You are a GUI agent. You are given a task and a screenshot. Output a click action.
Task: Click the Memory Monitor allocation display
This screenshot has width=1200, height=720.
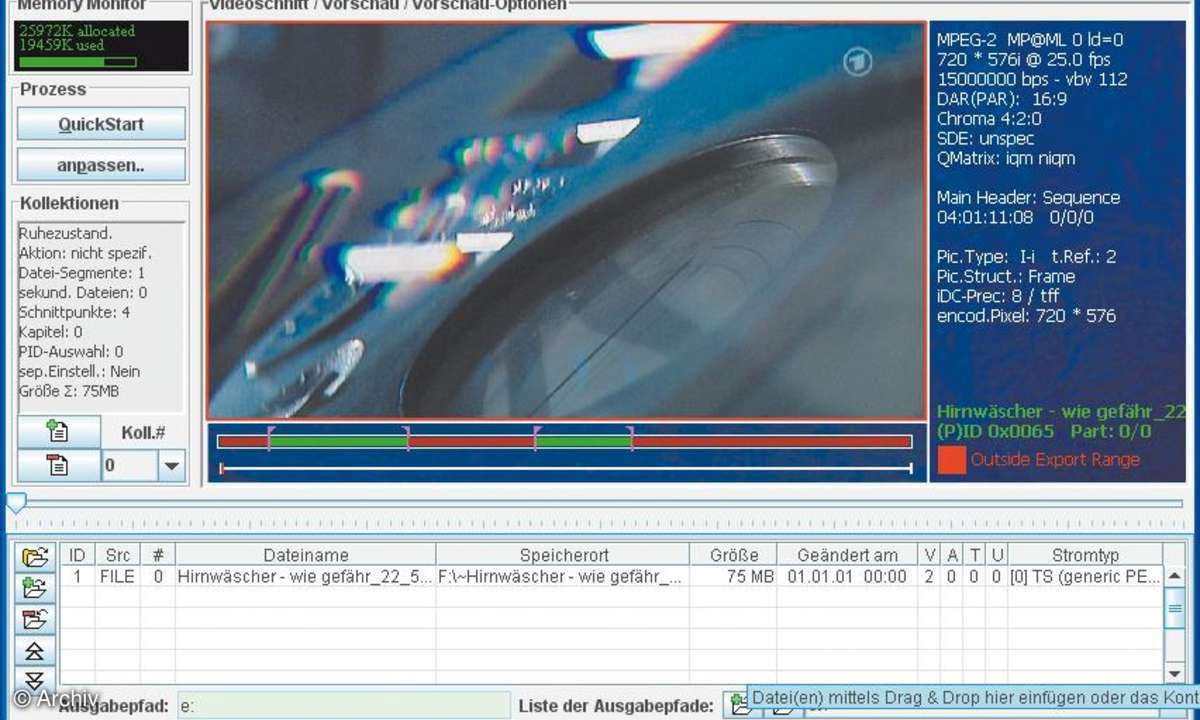pyautogui.click(x=102, y=46)
